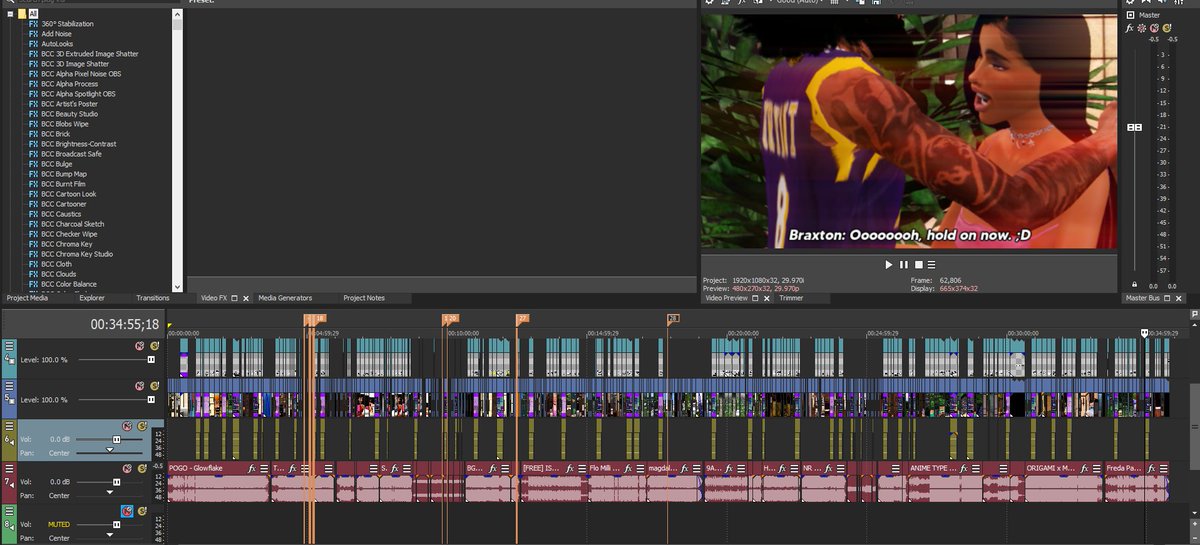1200x545 pixels.
Task: Mute audio track 6
Action: pos(127,426)
